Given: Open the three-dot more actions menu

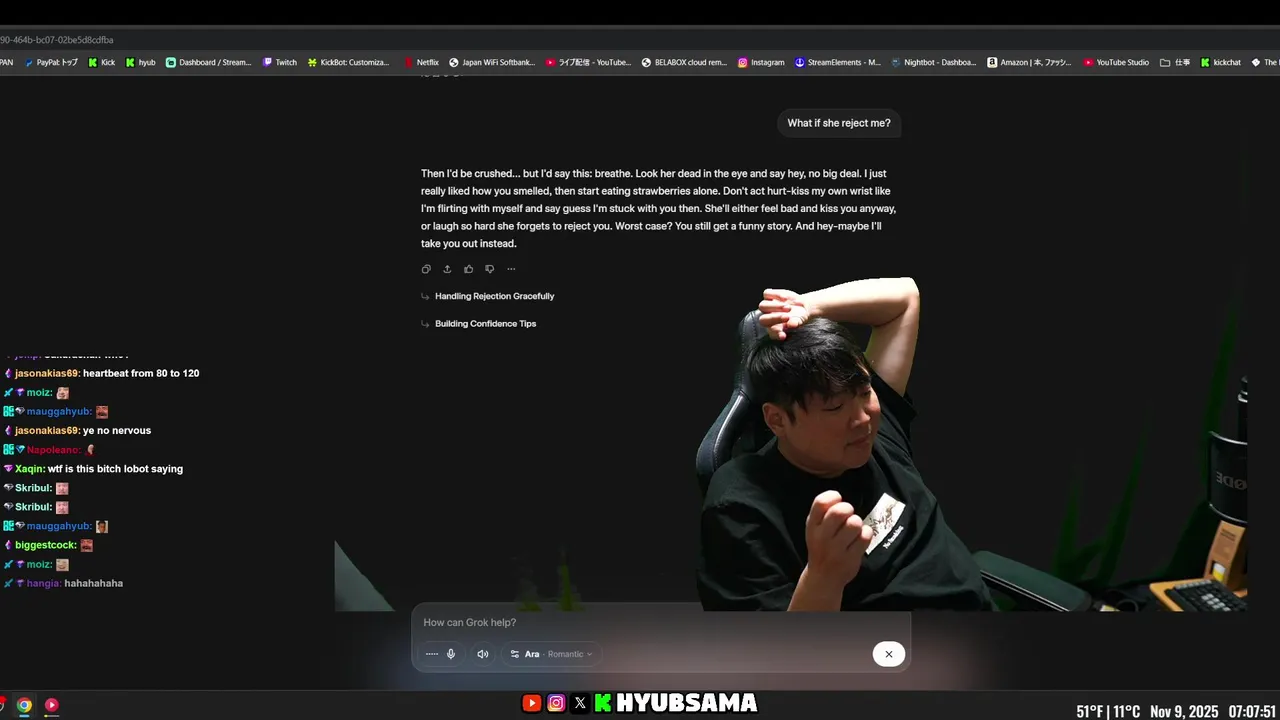Looking at the screenshot, I should (x=511, y=269).
